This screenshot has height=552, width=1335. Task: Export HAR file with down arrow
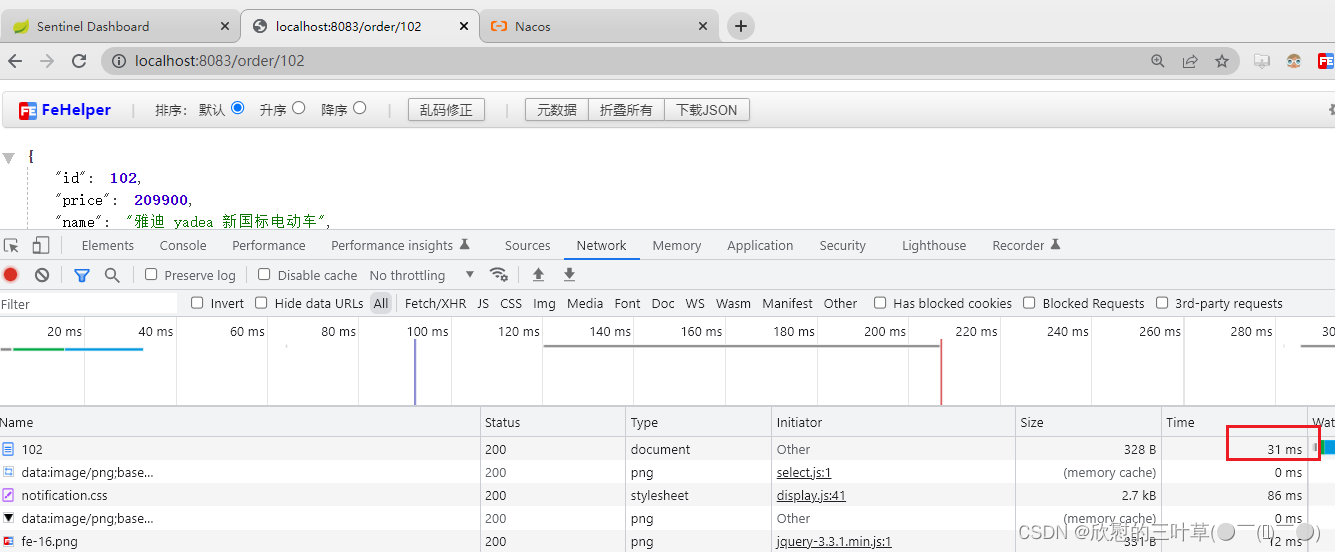(x=570, y=275)
